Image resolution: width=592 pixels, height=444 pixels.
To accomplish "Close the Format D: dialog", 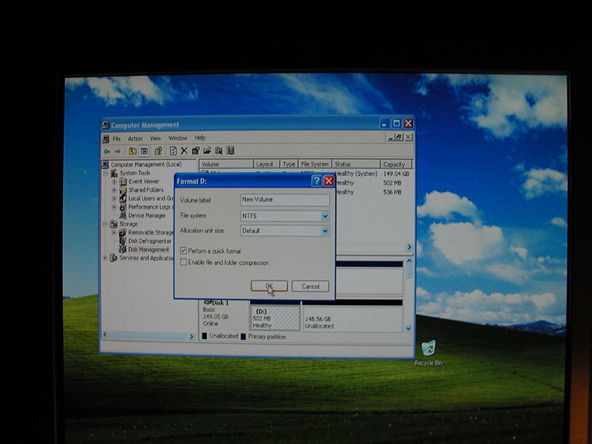I will [x=329, y=181].
